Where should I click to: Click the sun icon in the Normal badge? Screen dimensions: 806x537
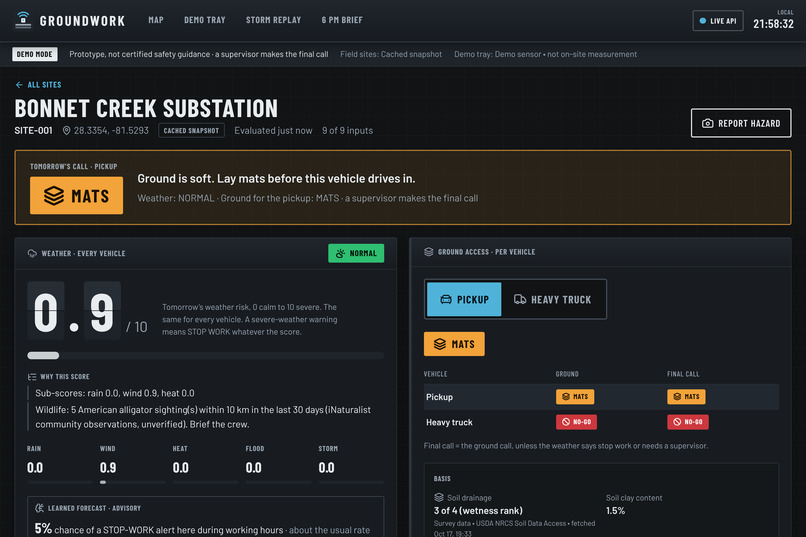click(340, 253)
